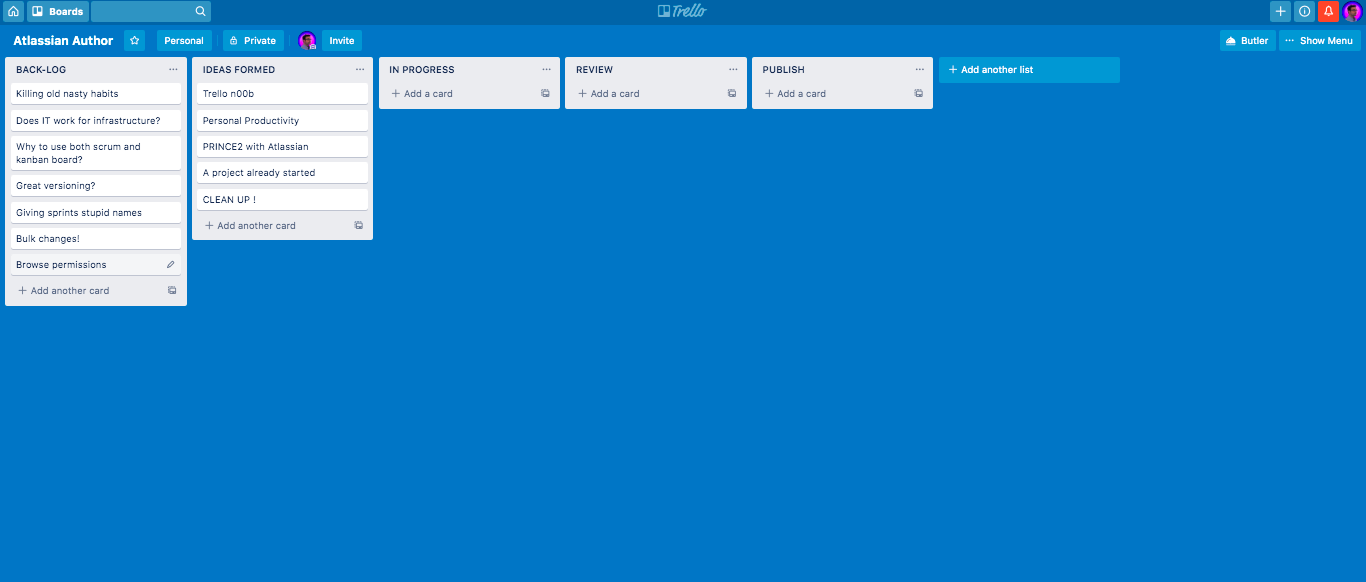
Task: Open BACK-LOG list actions menu
Action: click(173, 70)
